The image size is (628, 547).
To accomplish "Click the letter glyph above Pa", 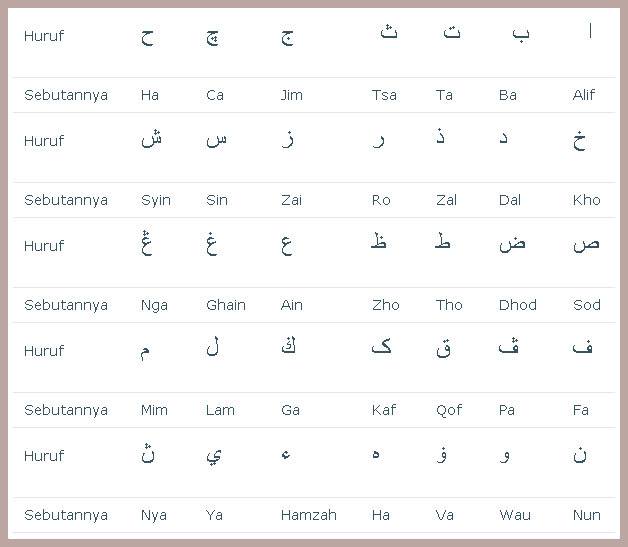I will coord(509,346).
